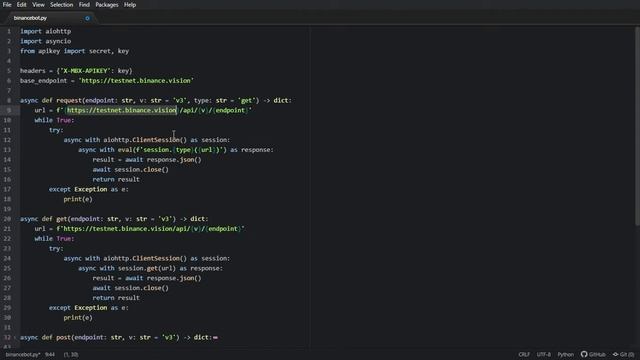
Task: Click 'aiohttp.ClientSession()' on line 12
Action: pyautogui.click(x=145, y=140)
